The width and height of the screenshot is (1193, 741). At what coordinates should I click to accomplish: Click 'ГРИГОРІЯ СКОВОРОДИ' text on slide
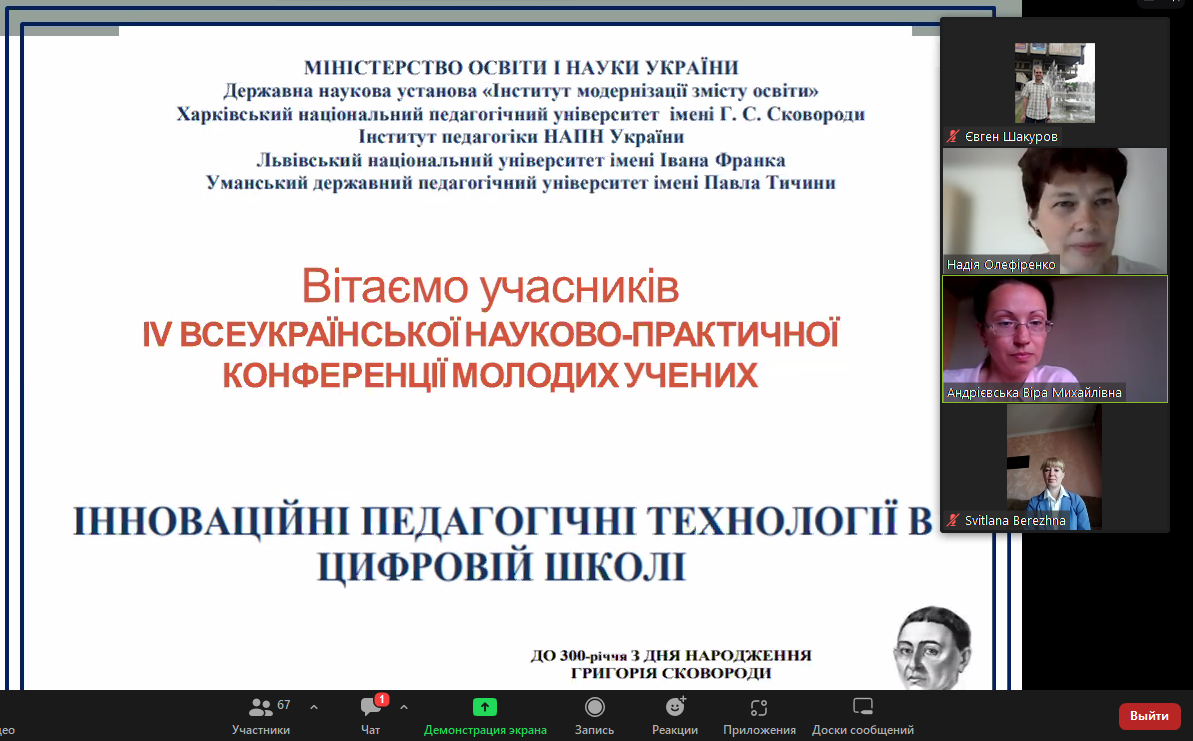pos(671,673)
